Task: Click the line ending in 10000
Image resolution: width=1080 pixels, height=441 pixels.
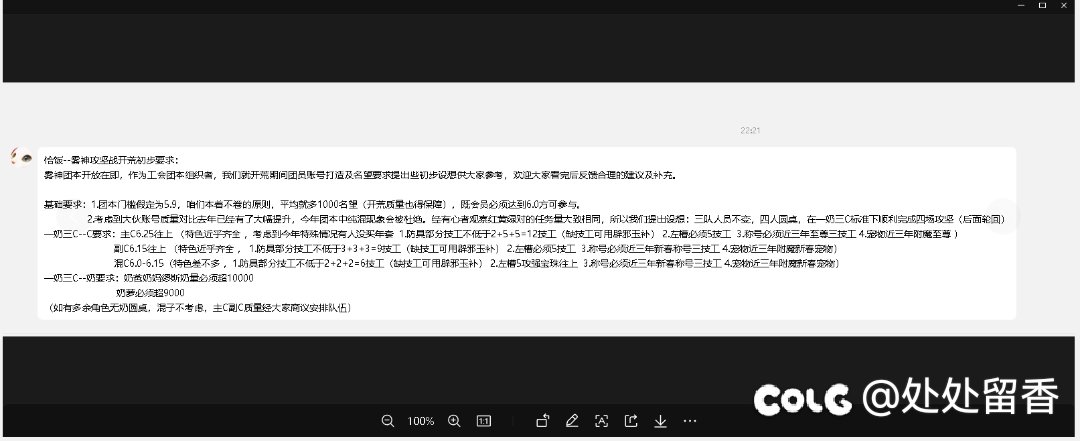Action: 148,278
